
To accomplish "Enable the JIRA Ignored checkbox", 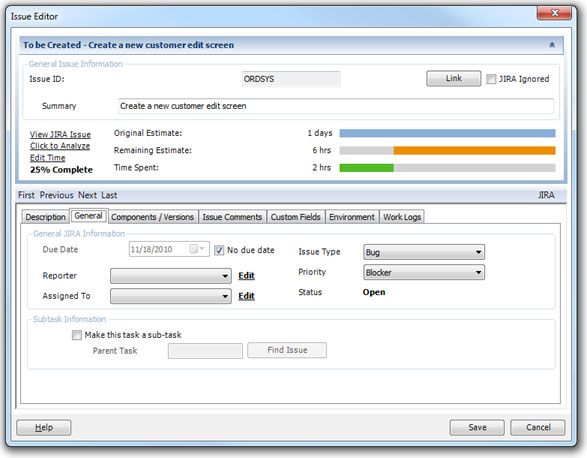I will (491, 79).
